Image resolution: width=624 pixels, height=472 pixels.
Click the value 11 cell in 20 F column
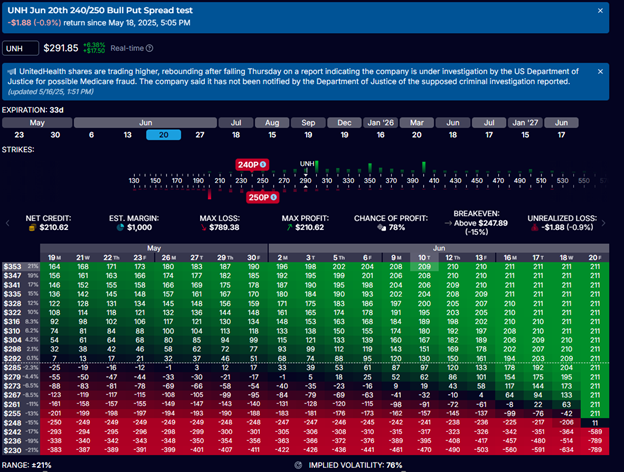595,423
